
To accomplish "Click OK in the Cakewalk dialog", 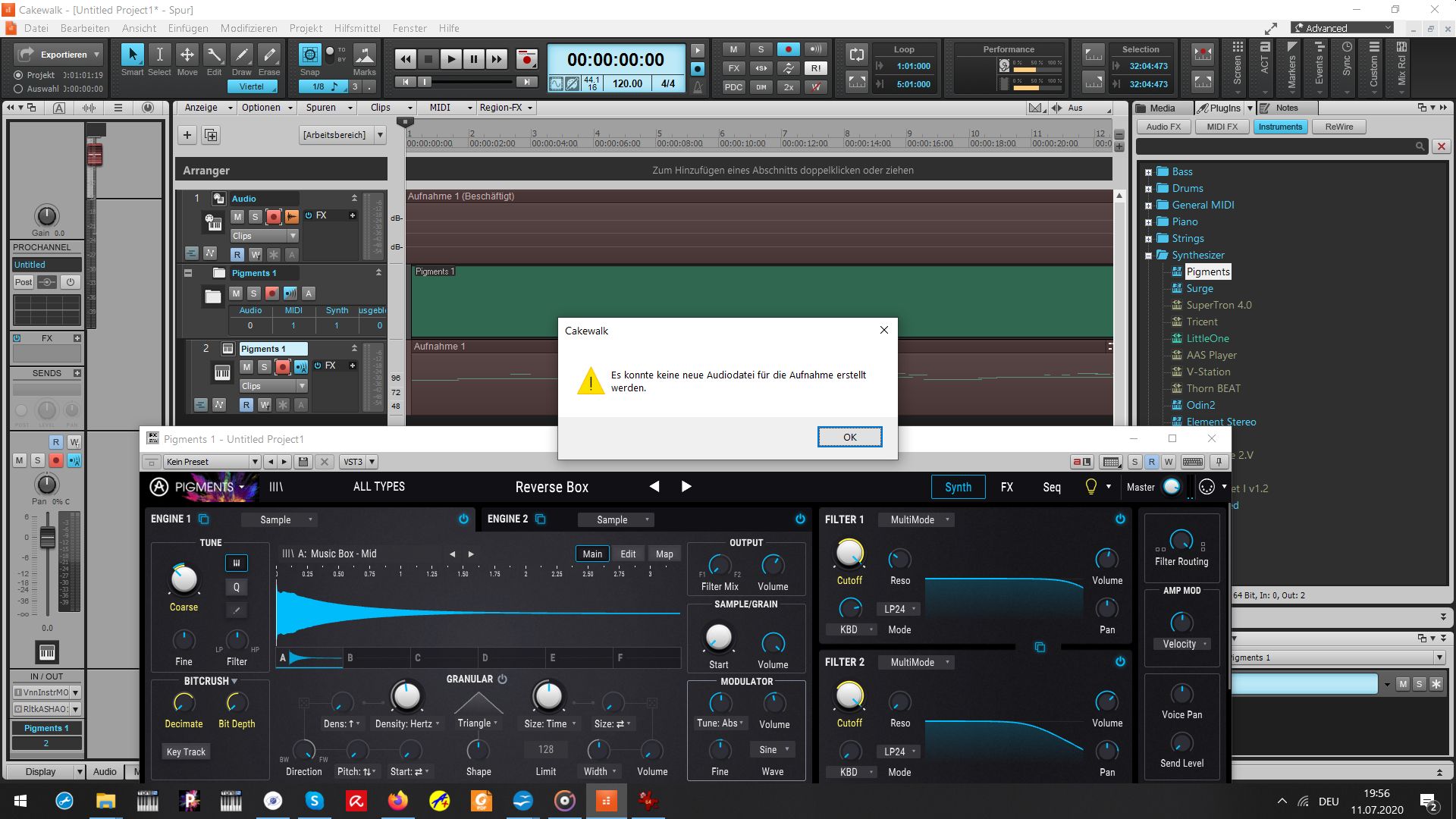I will 849,437.
